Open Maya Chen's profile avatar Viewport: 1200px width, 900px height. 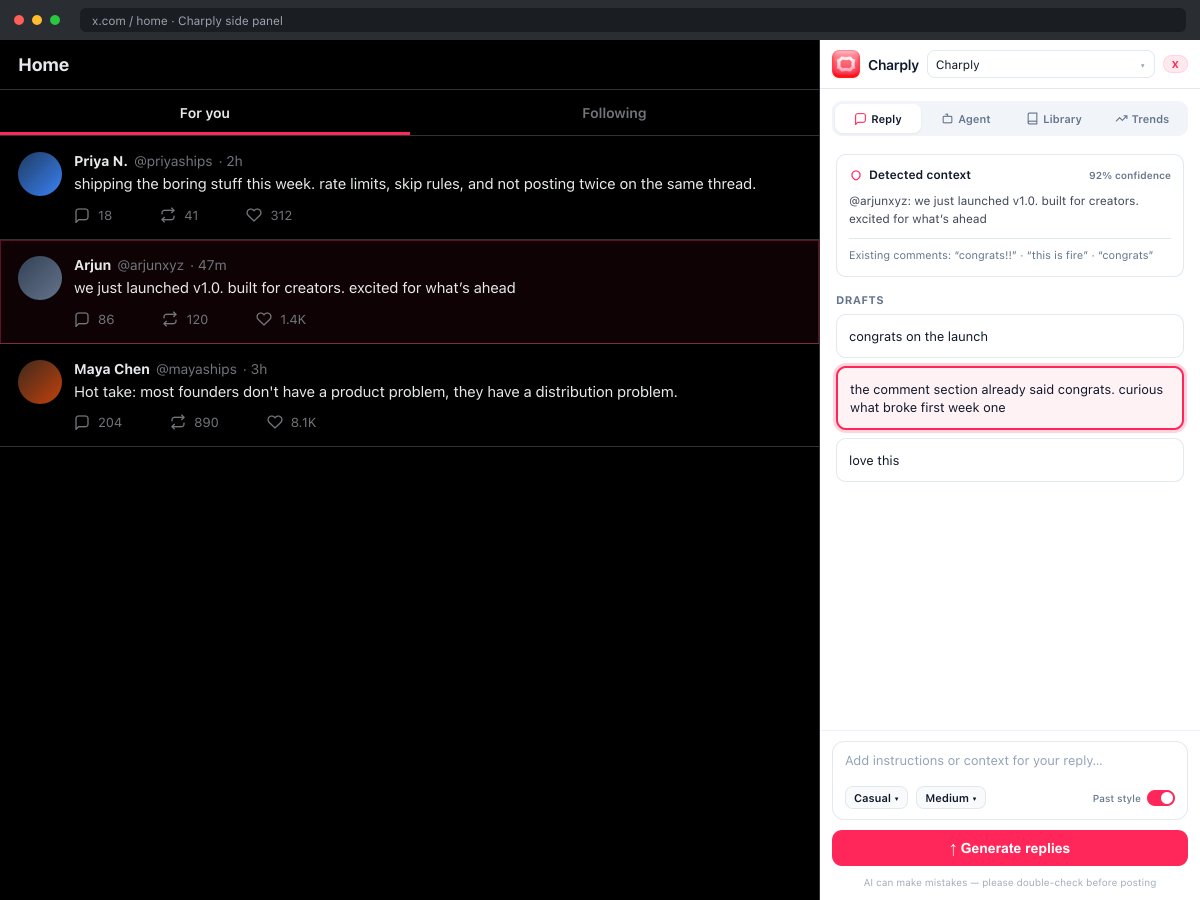[40, 382]
